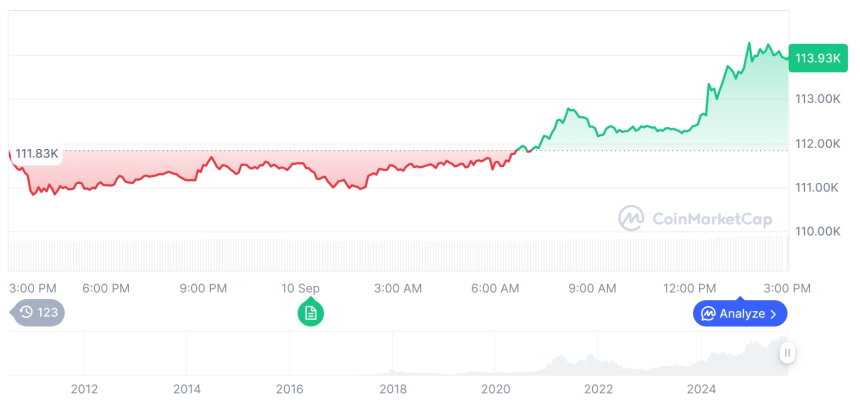The width and height of the screenshot is (860, 401).
Task: Select year 2016 in the range navigator
Action: click(289, 388)
